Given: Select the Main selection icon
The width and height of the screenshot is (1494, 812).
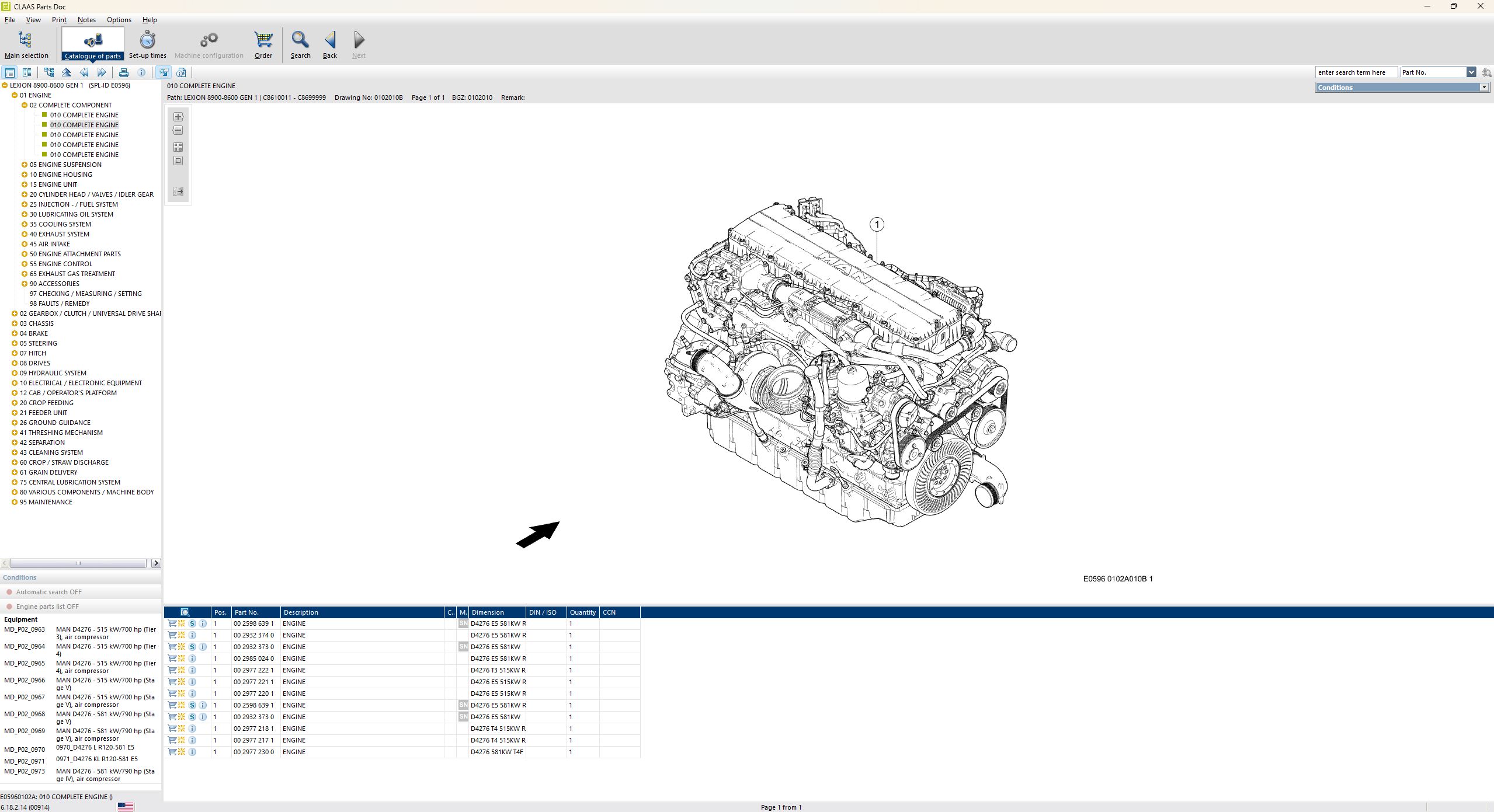Looking at the screenshot, I should (x=26, y=44).
